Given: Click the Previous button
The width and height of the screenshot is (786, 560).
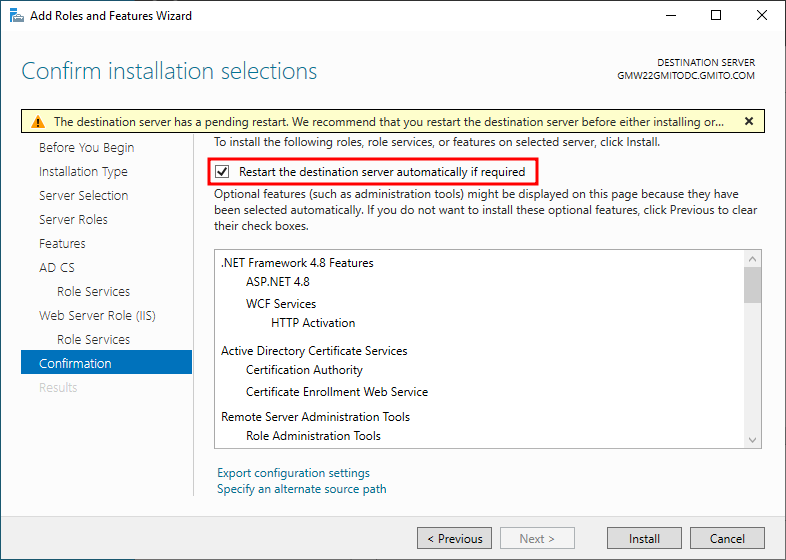Looking at the screenshot, I should pos(454,538).
